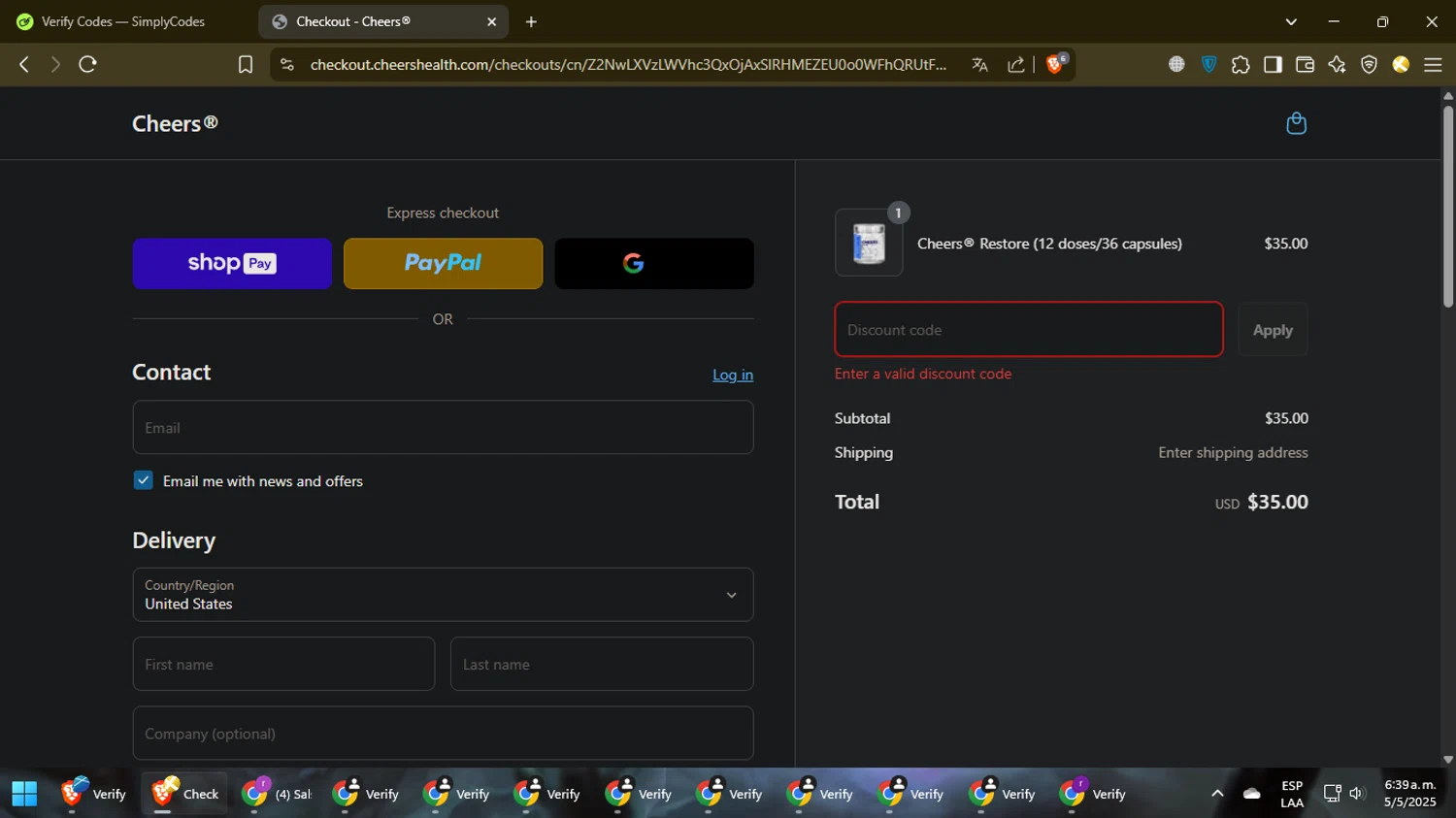Open the browser hamburger menu

[x=1433, y=64]
